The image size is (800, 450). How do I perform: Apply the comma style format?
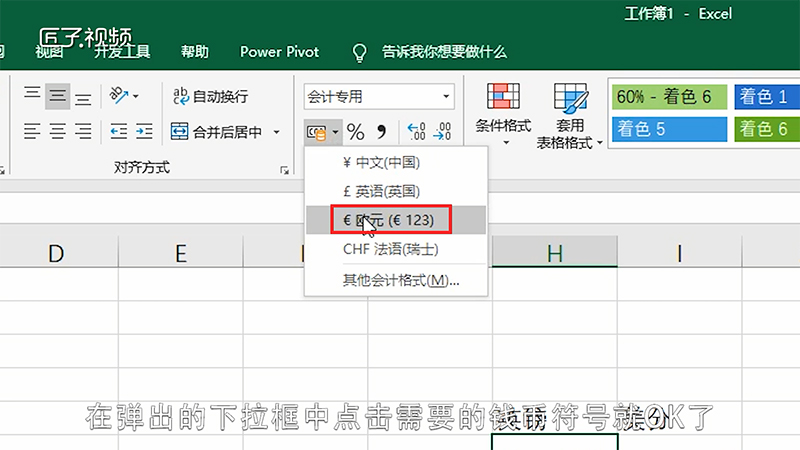click(381, 131)
